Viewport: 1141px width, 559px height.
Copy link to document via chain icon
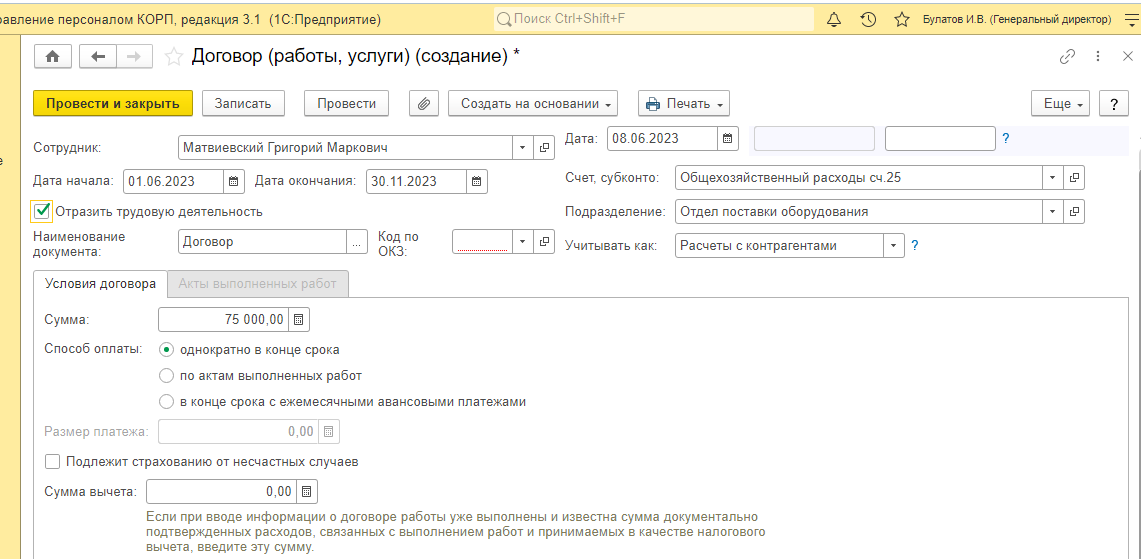(x=1067, y=57)
